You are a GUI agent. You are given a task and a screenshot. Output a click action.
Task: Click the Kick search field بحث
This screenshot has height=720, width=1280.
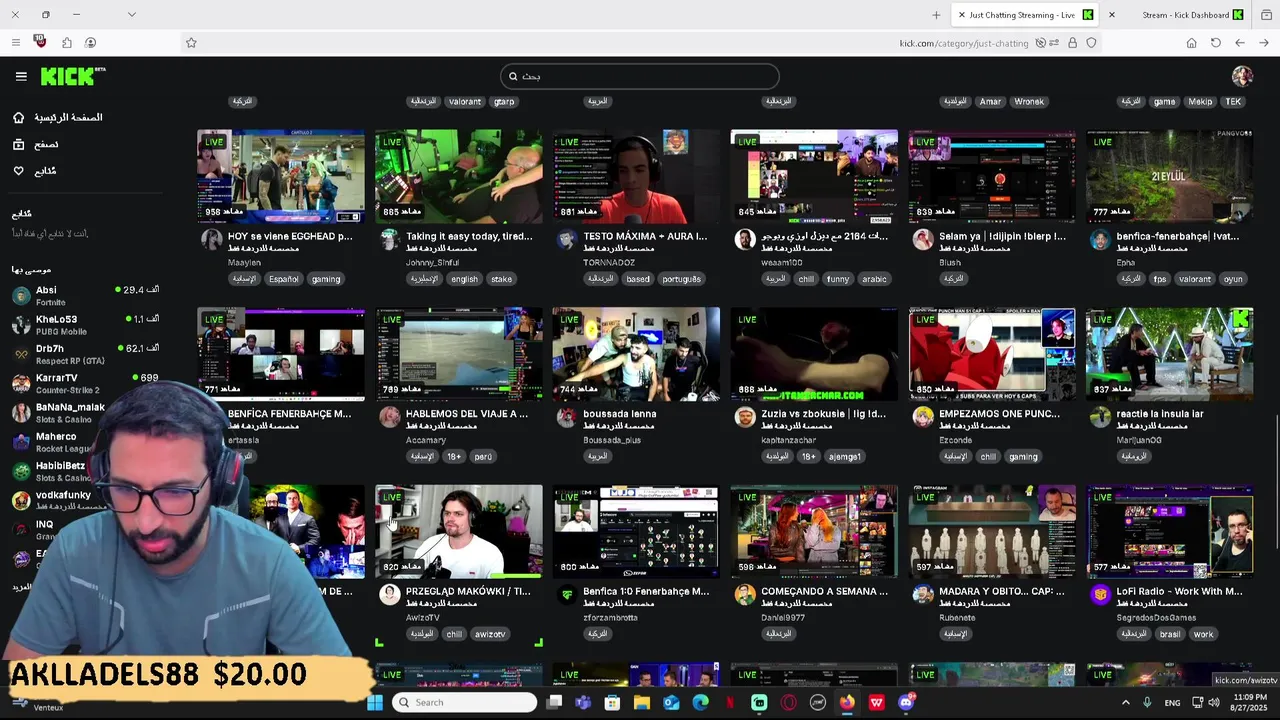(x=640, y=76)
